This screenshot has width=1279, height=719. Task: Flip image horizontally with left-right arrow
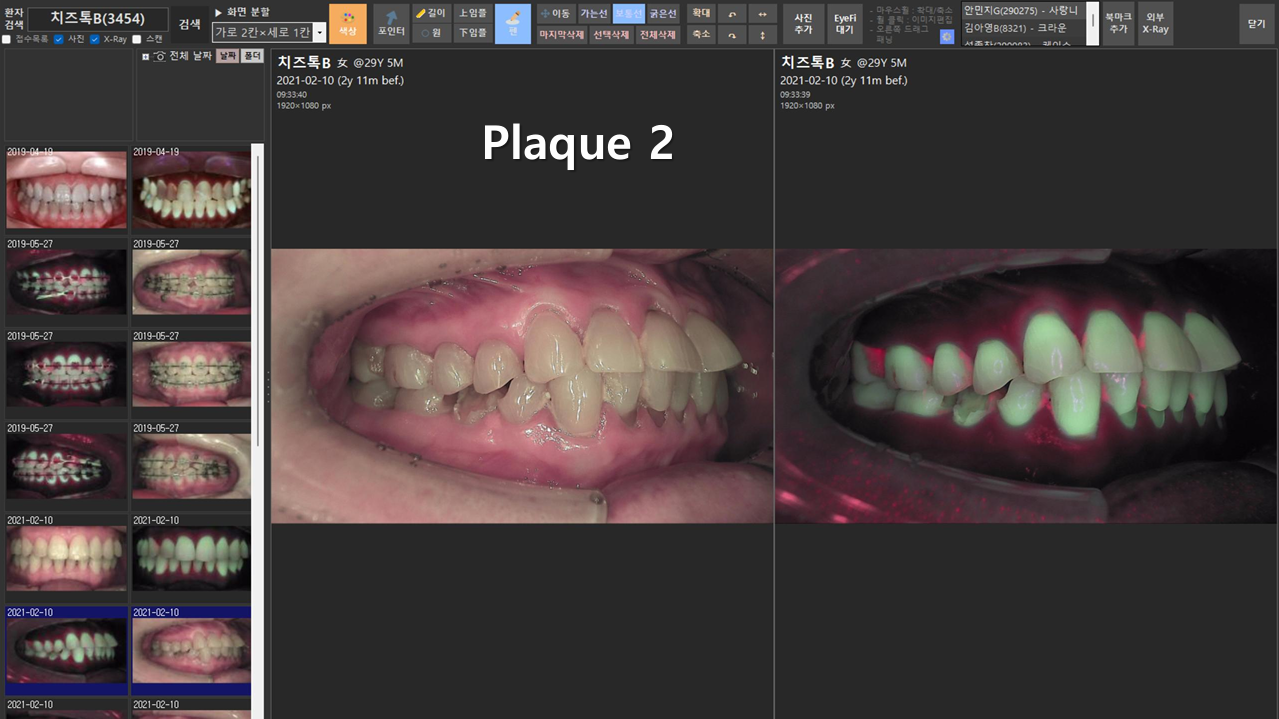coord(763,14)
